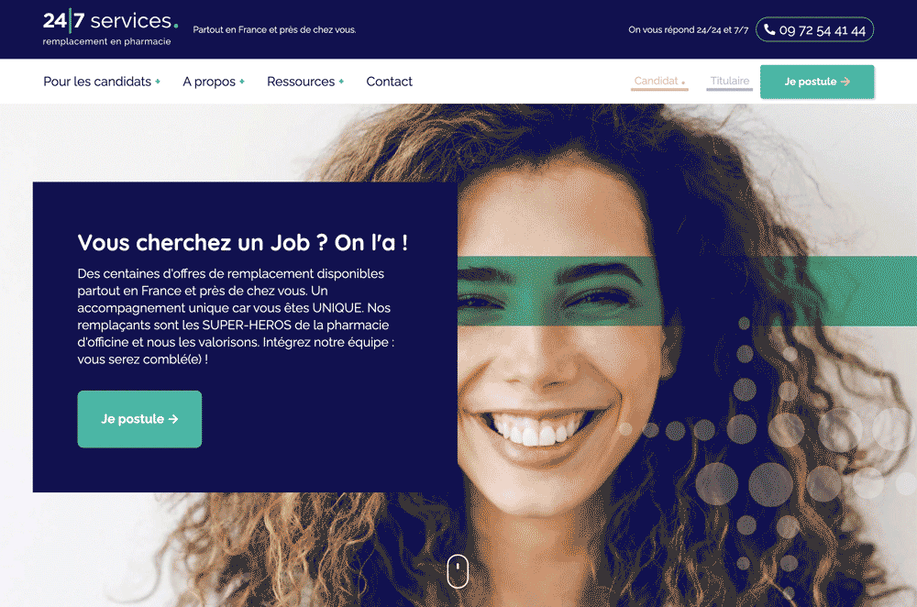Screen dimensions: 917x607
Task: Click the remplacement en pharmacie tagline
Action: pyautogui.click(x=106, y=42)
